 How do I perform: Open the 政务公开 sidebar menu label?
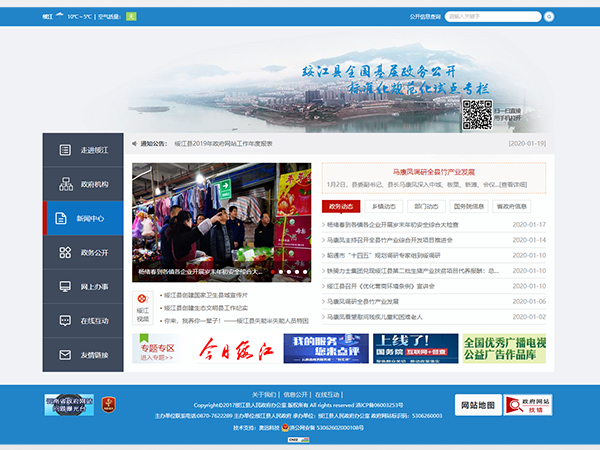pyautogui.click(x=94, y=253)
